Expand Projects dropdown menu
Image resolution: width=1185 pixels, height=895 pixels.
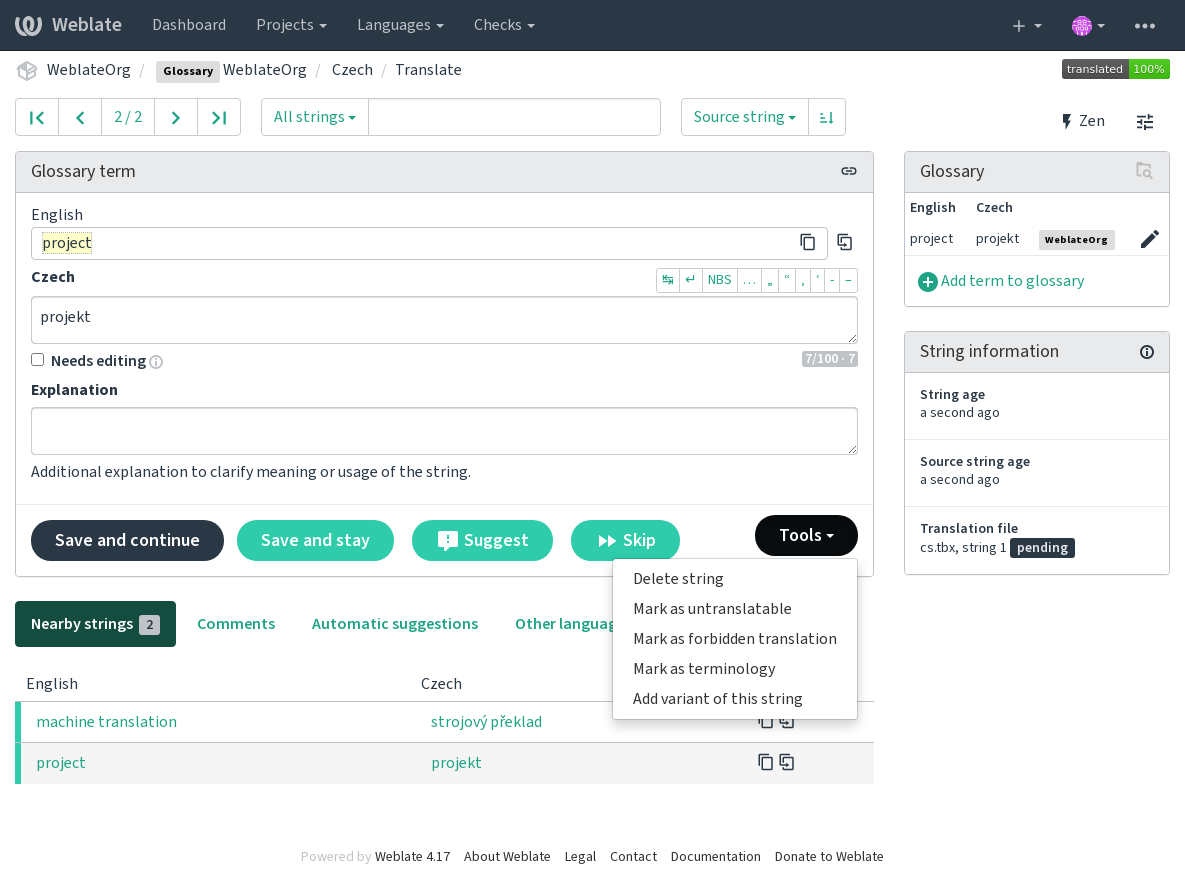click(291, 25)
